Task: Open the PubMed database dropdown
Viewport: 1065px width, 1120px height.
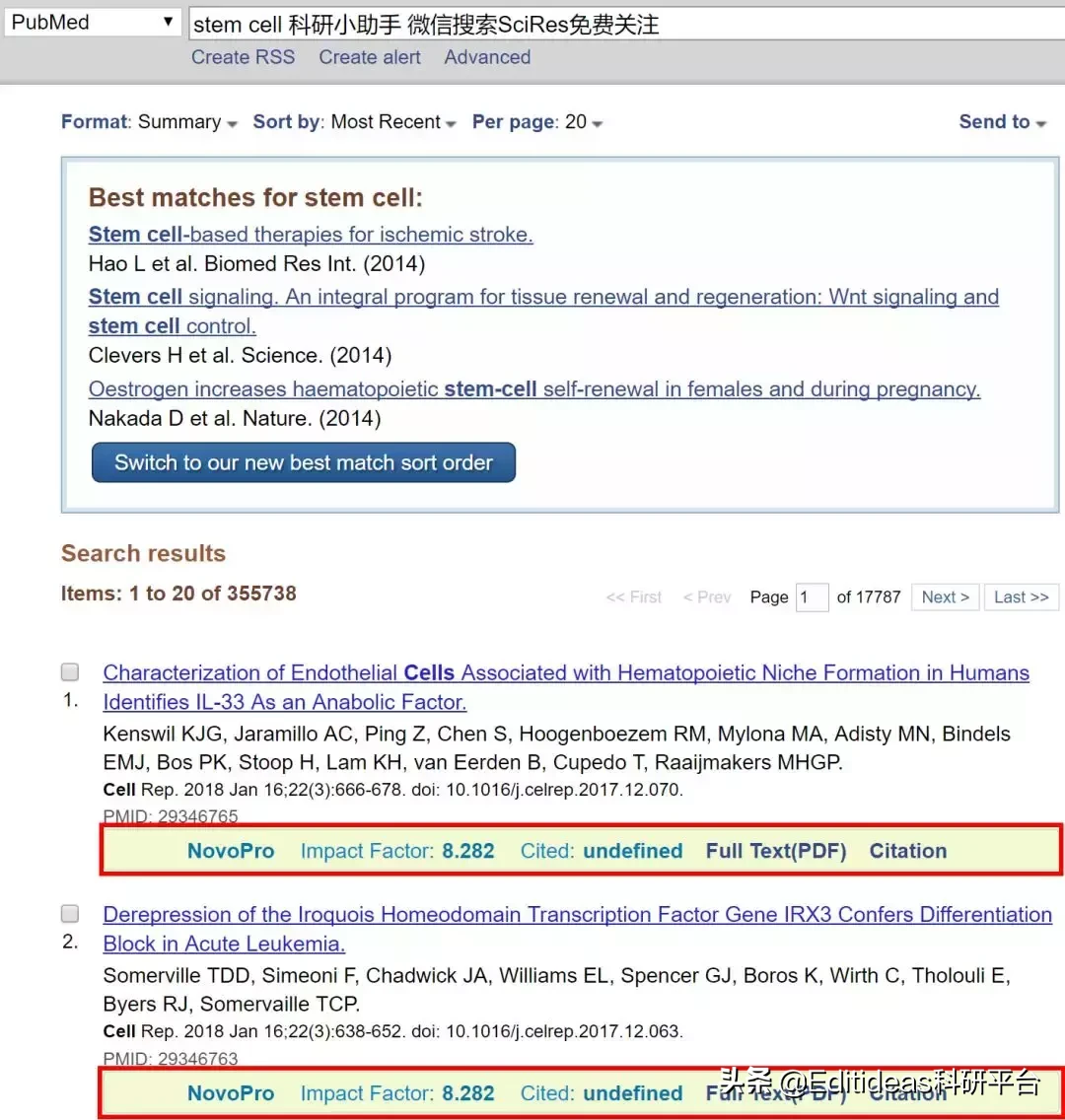Action: pyautogui.click(x=93, y=23)
